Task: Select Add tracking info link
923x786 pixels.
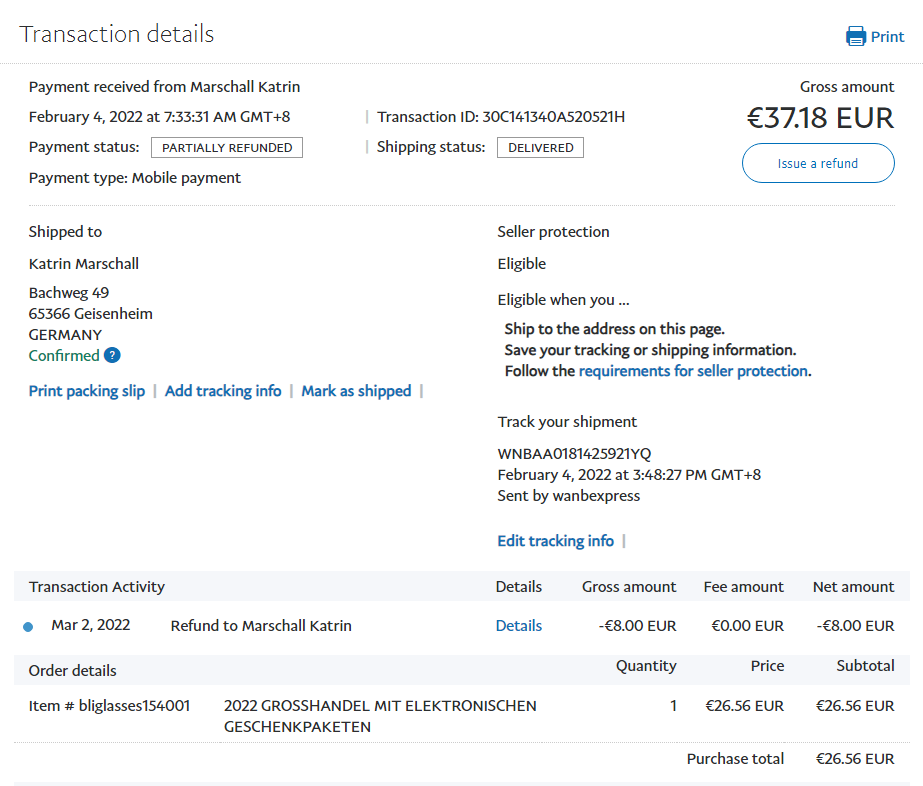Action: click(223, 391)
